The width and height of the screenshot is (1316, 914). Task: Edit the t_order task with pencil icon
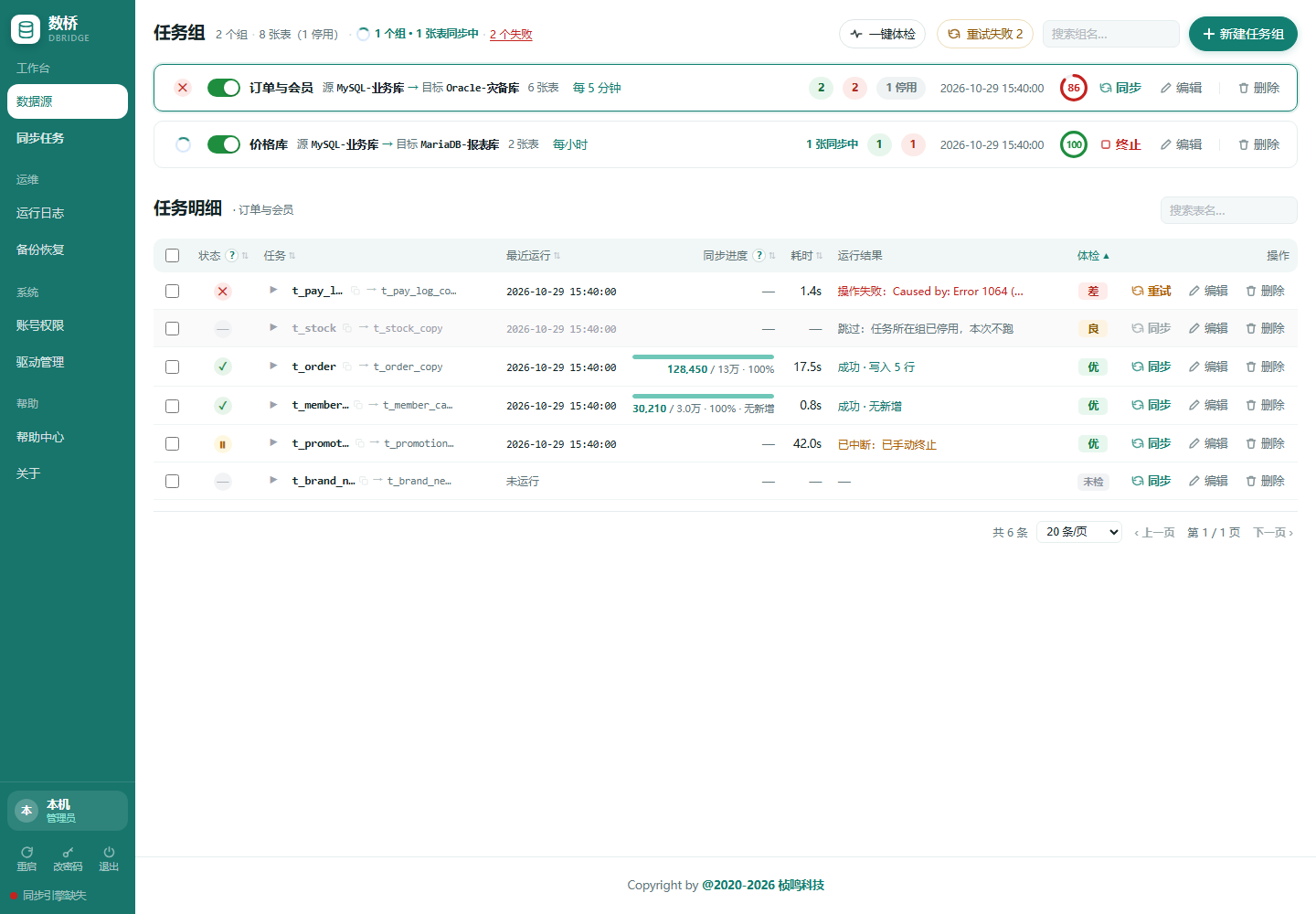point(1208,367)
